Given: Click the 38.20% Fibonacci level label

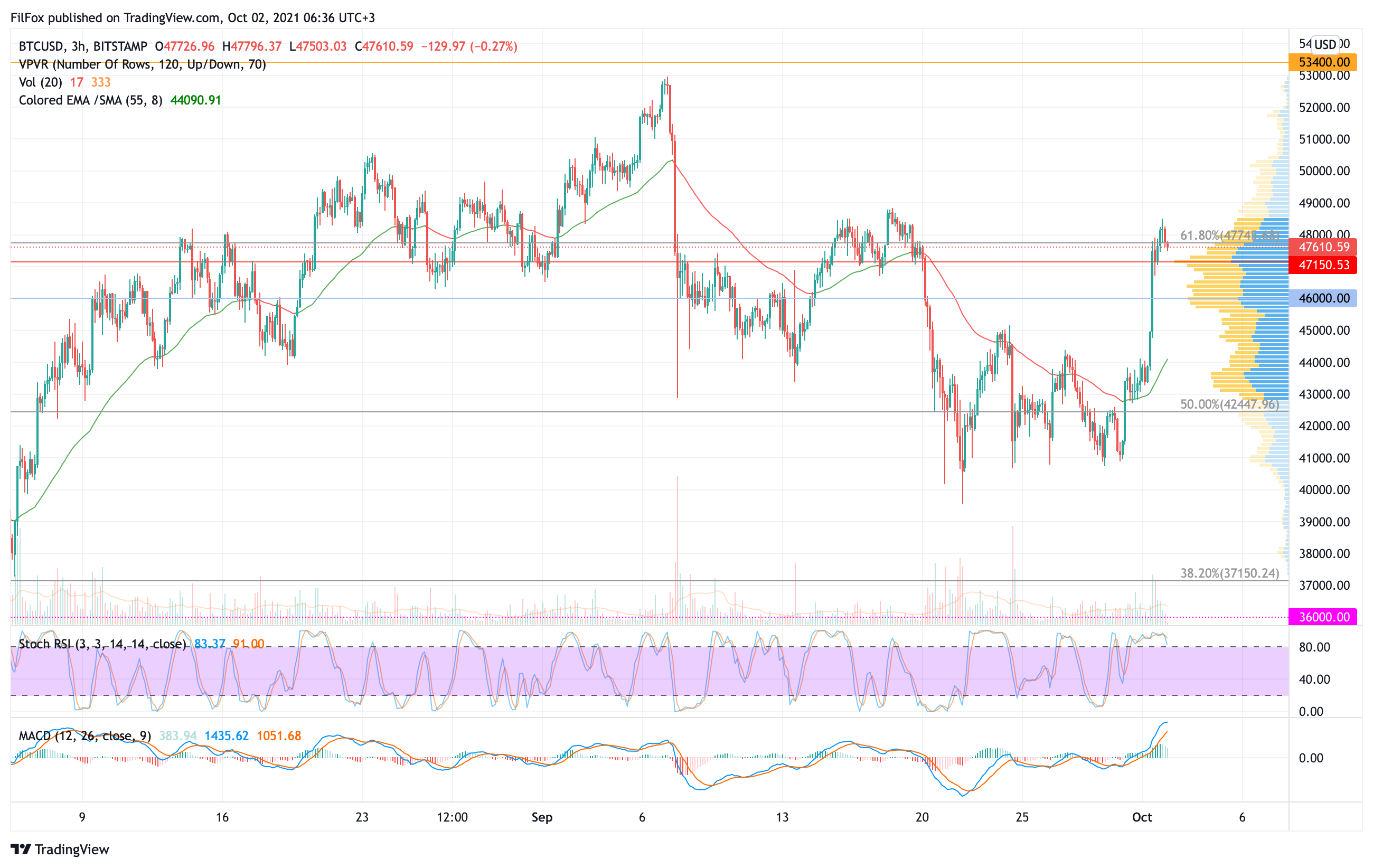Looking at the screenshot, I should (1229, 573).
